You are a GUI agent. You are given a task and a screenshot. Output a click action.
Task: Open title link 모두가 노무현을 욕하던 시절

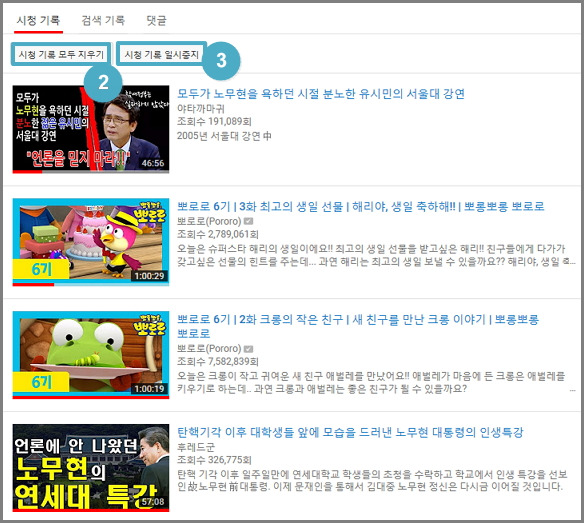[321, 94]
